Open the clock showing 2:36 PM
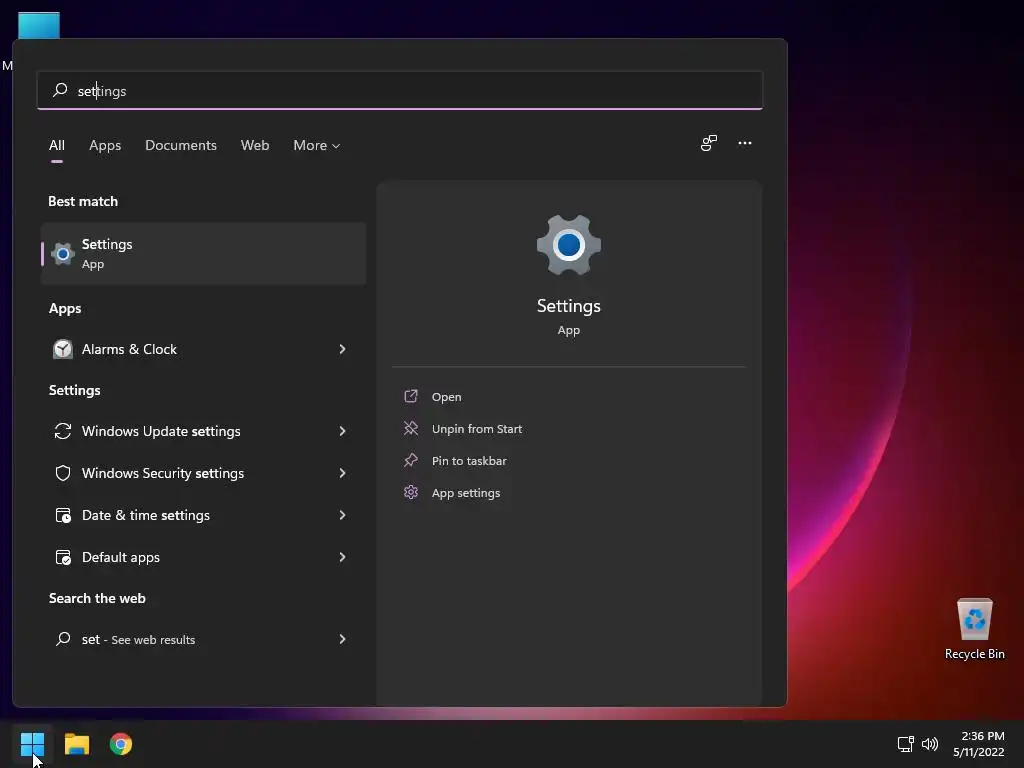 [x=978, y=744]
